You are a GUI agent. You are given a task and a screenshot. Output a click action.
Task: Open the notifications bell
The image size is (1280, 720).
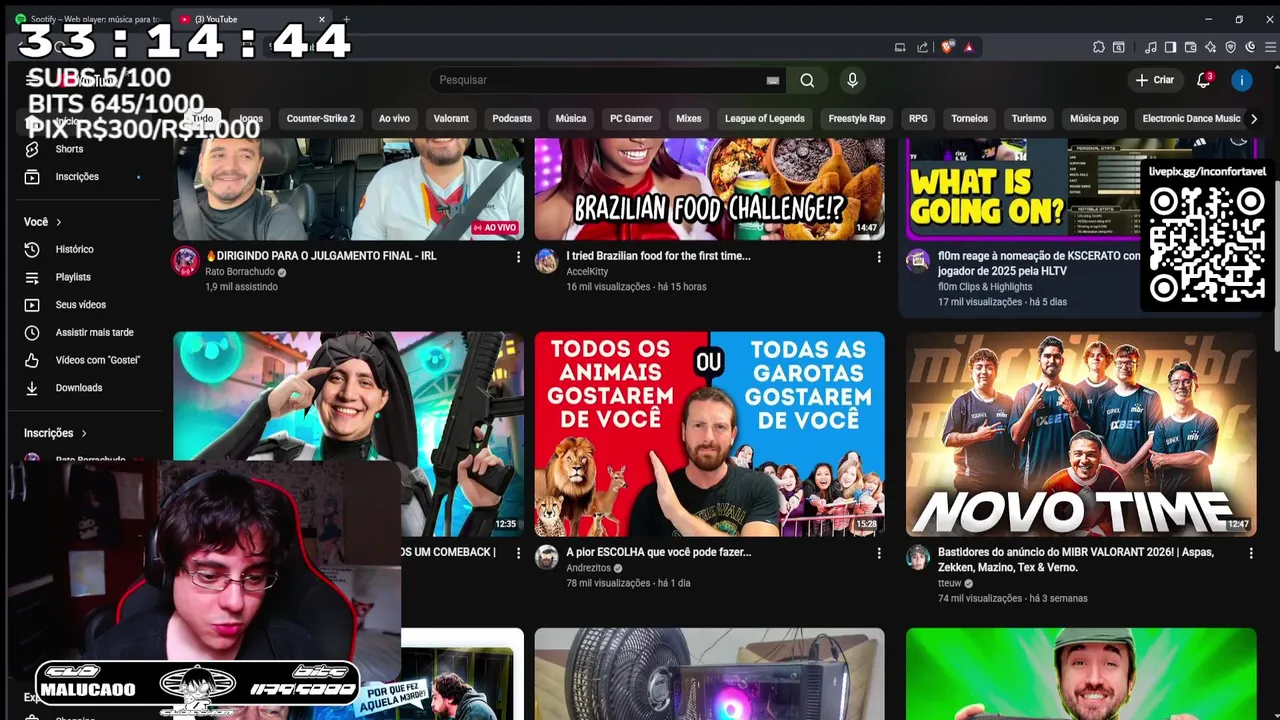pyautogui.click(x=1204, y=80)
